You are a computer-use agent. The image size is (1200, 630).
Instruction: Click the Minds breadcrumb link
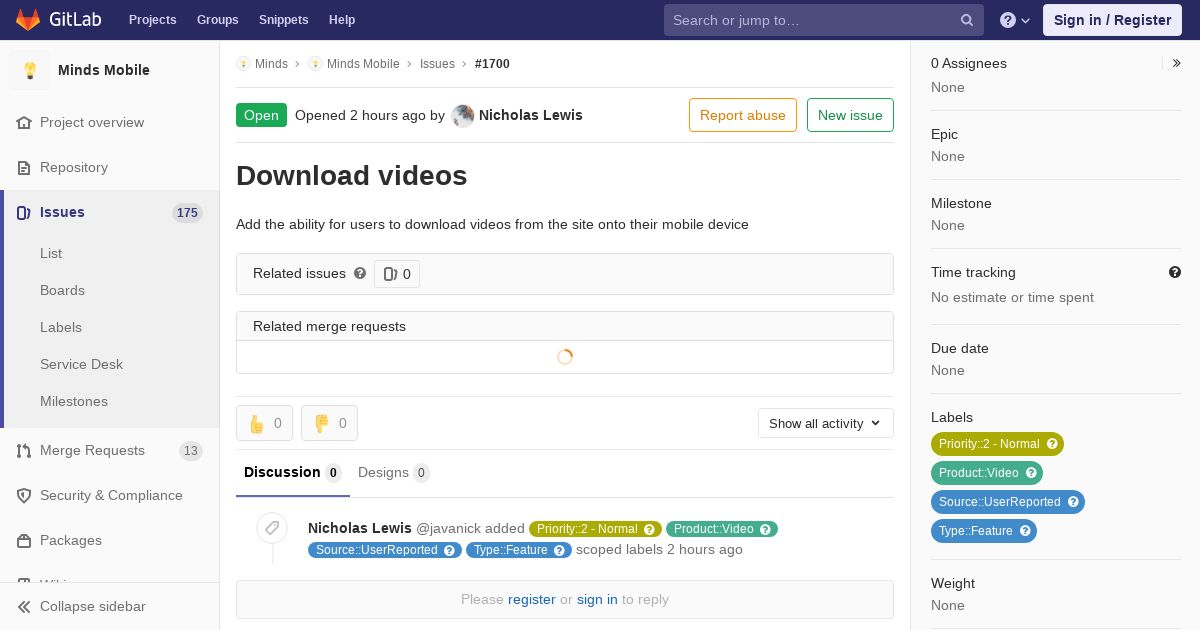click(x=271, y=63)
